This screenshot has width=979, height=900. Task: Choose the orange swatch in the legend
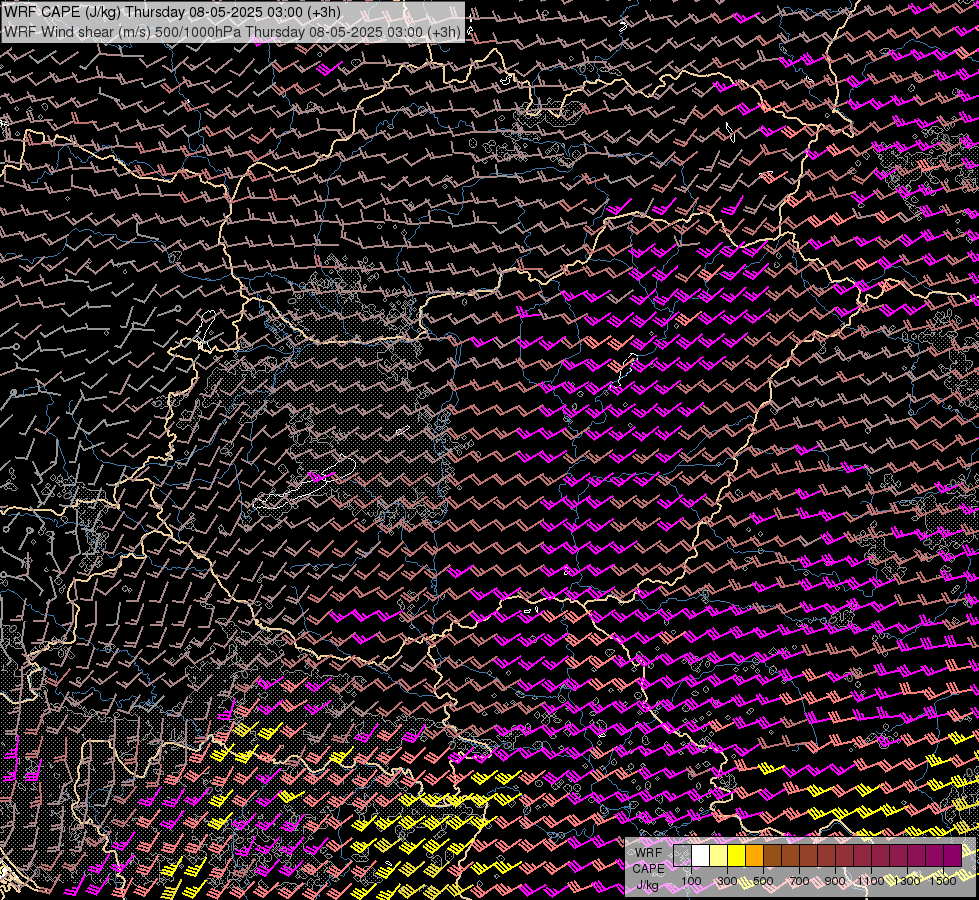[x=754, y=856]
